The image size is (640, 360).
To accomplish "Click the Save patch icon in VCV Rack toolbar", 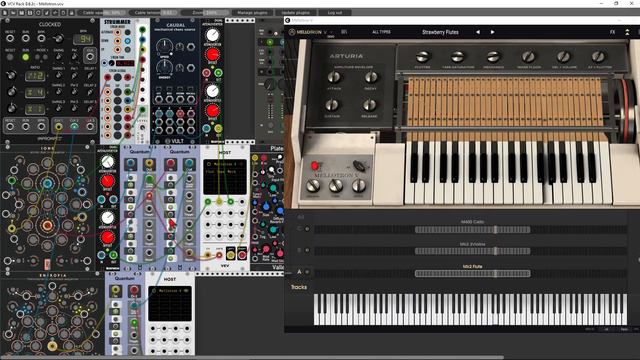I will tap(22, 13).
